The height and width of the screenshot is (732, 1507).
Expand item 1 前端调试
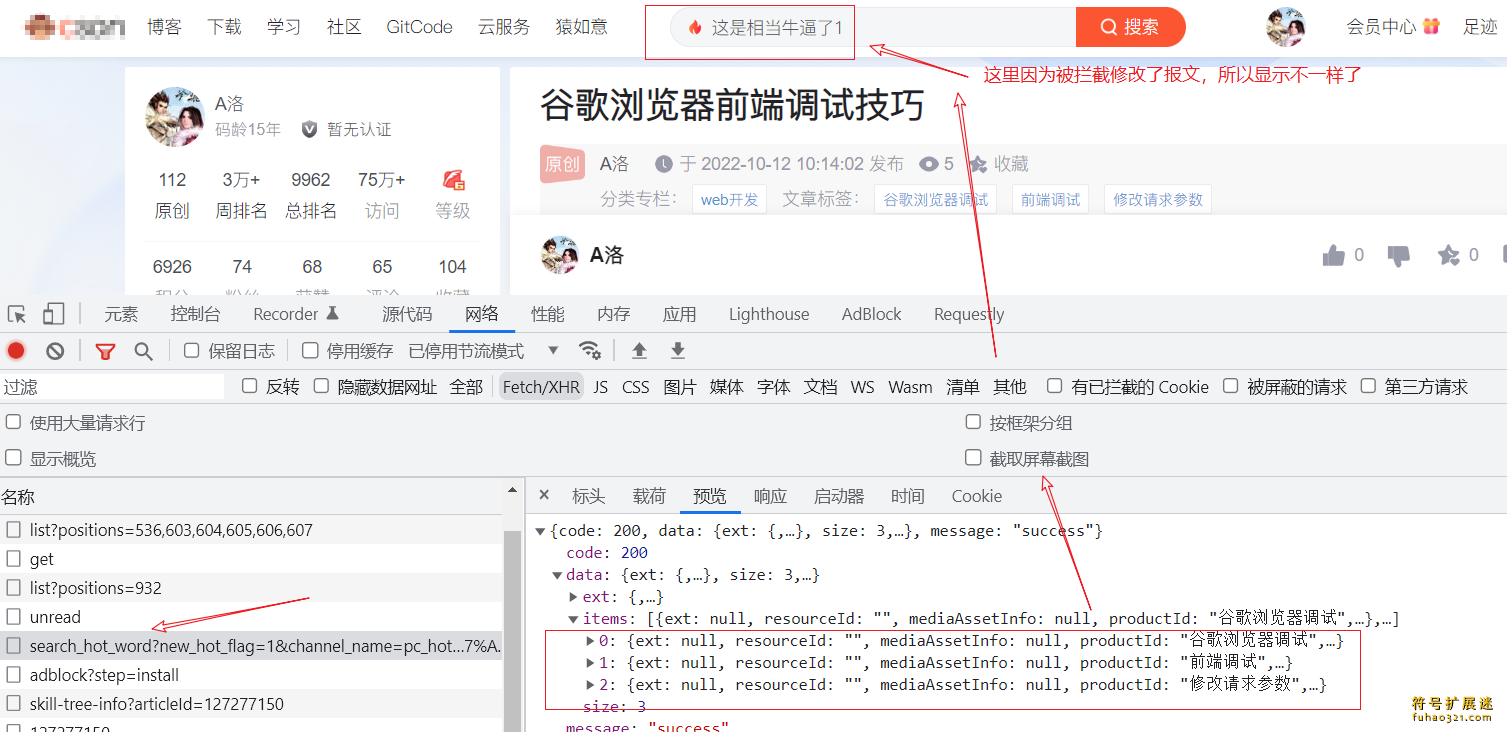point(590,663)
